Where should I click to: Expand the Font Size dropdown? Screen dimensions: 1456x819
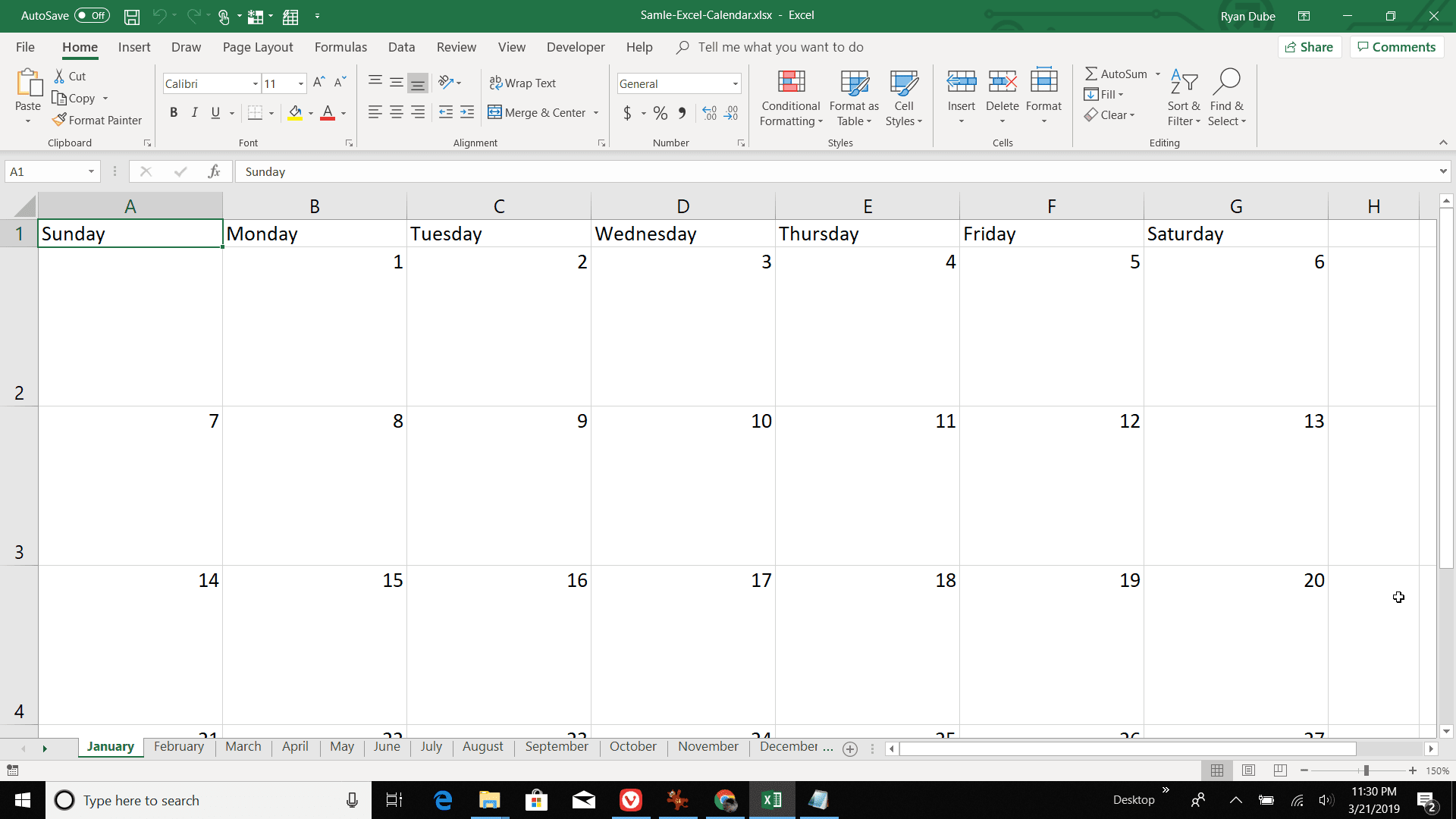coord(300,84)
